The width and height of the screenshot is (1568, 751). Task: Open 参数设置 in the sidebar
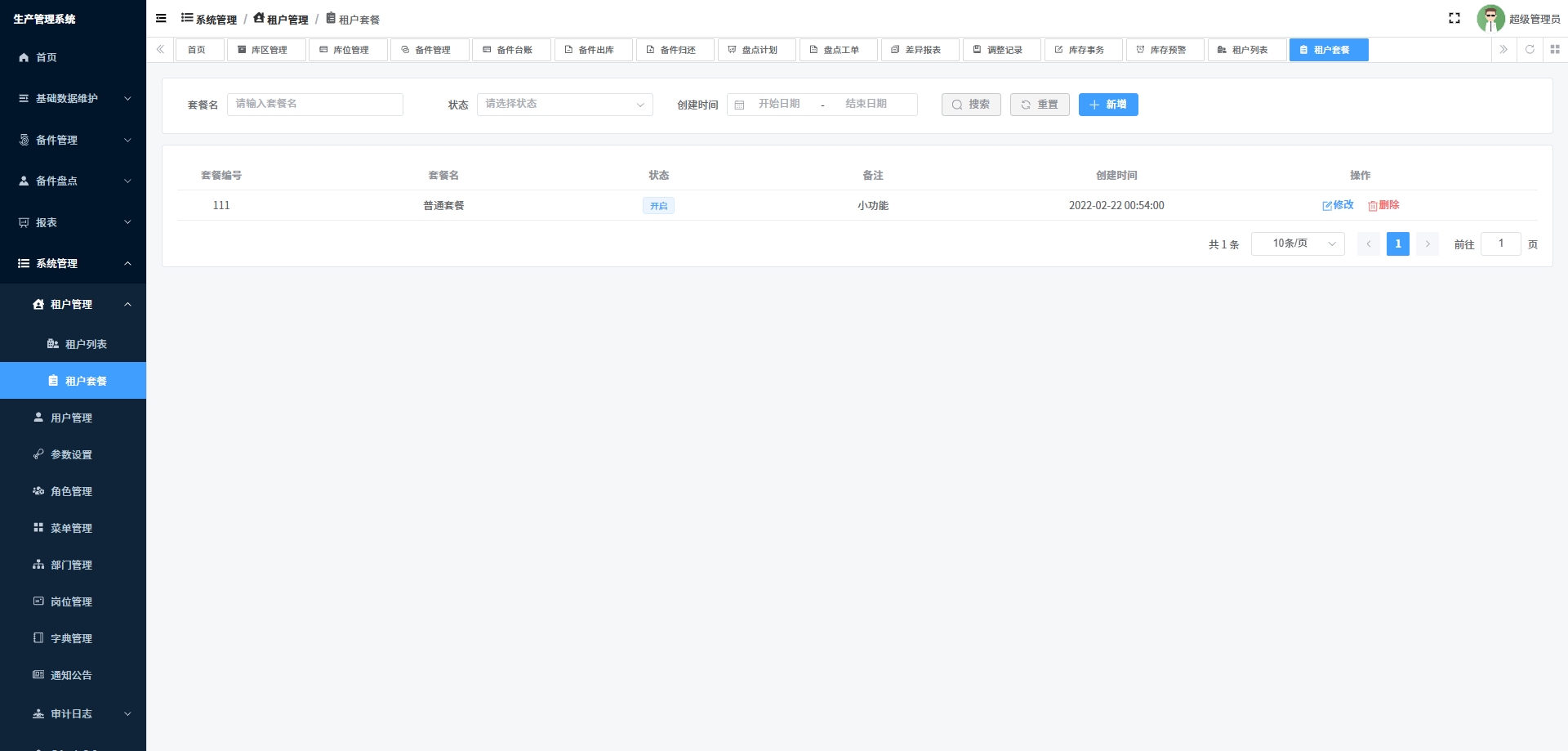tap(73, 454)
